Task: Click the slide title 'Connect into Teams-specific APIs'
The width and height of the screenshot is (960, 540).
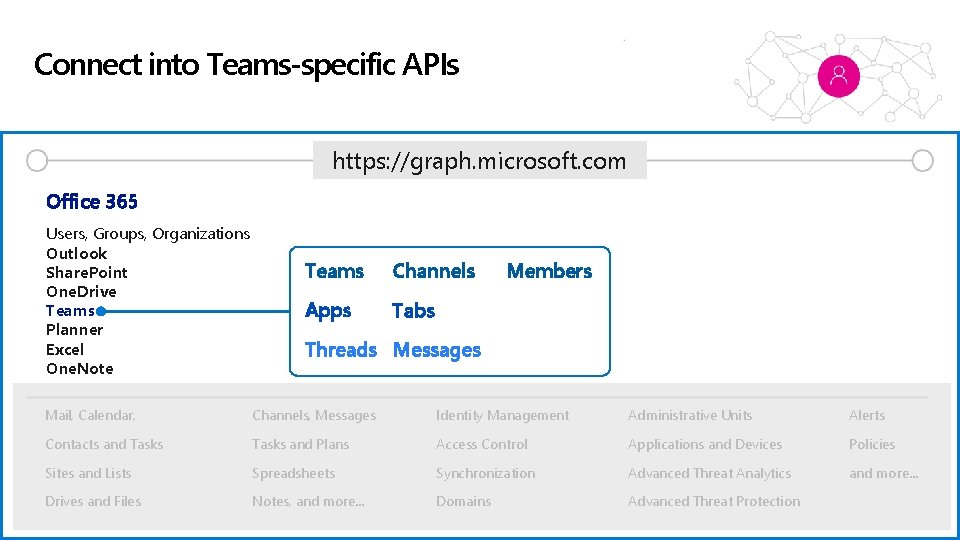Action: click(246, 65)
